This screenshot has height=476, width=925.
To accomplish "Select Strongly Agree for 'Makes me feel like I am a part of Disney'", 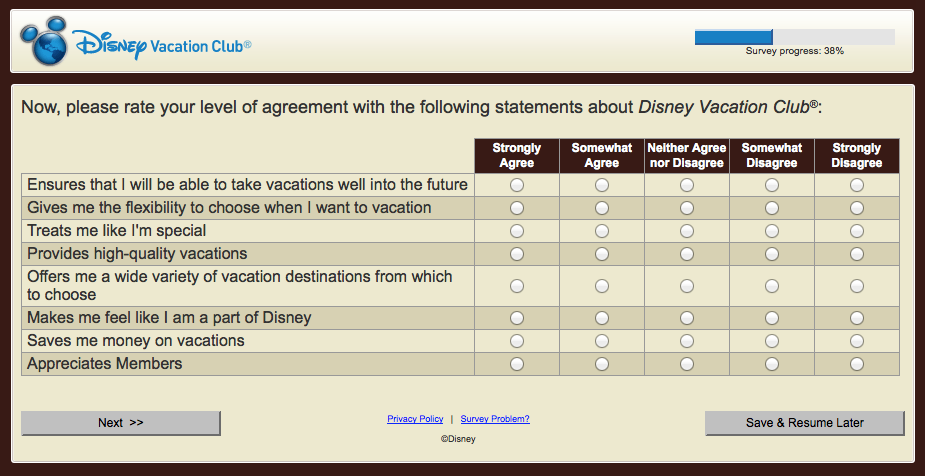I will (517, 318).
